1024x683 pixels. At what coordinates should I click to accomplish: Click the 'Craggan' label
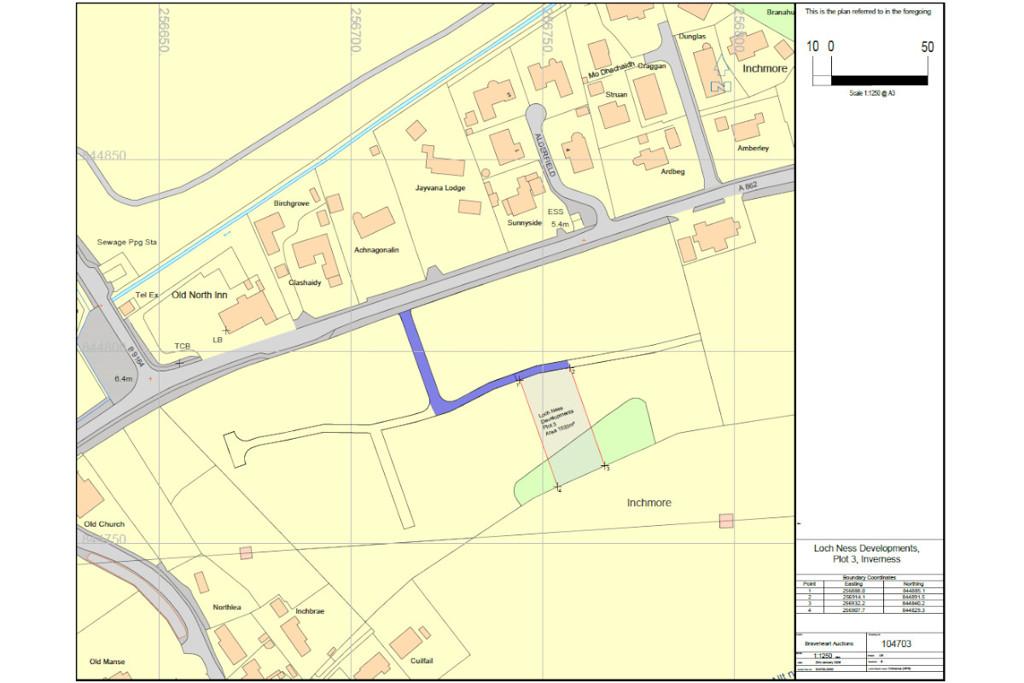[652, 67]
